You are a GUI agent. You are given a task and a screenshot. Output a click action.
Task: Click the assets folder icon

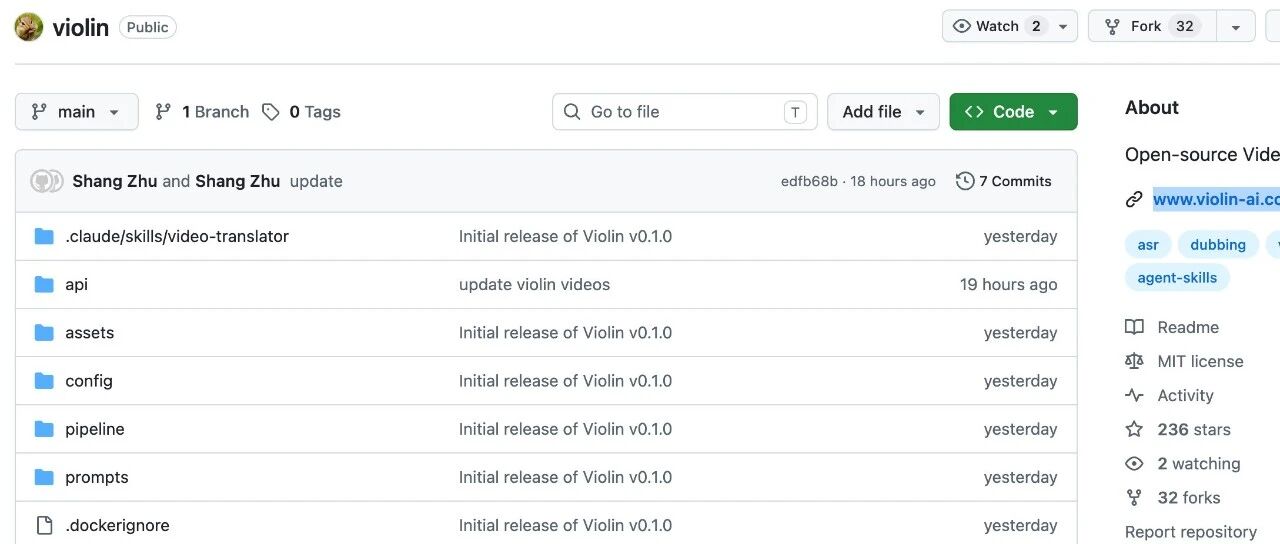[44, 332]
